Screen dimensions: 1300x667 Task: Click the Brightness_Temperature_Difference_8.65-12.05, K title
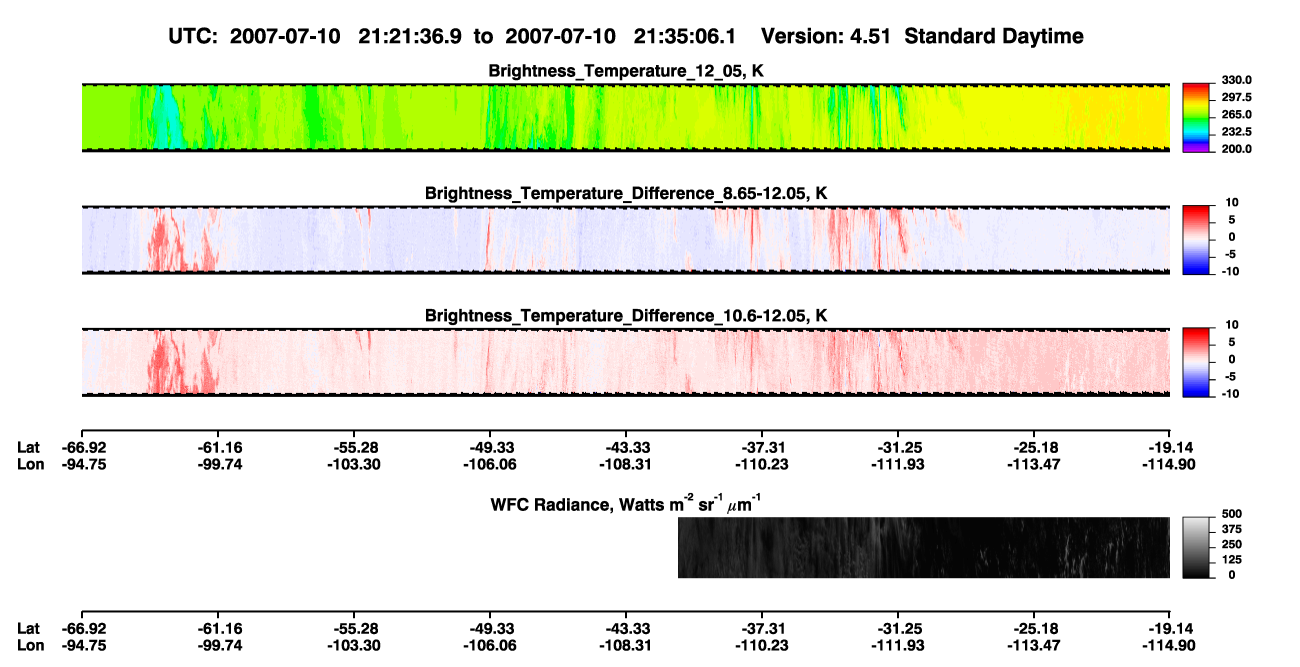626,193
